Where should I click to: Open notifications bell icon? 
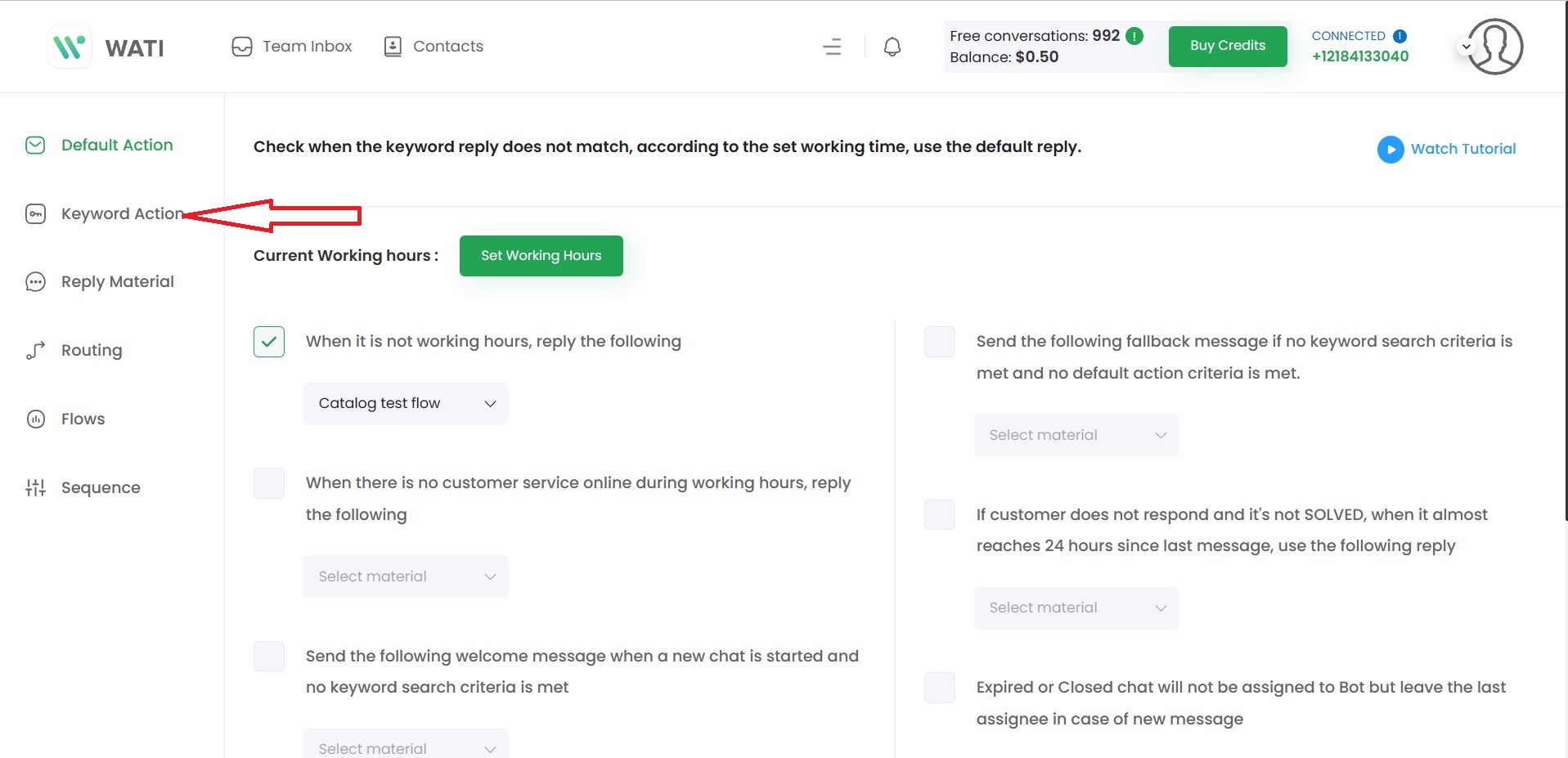[892, 47]
